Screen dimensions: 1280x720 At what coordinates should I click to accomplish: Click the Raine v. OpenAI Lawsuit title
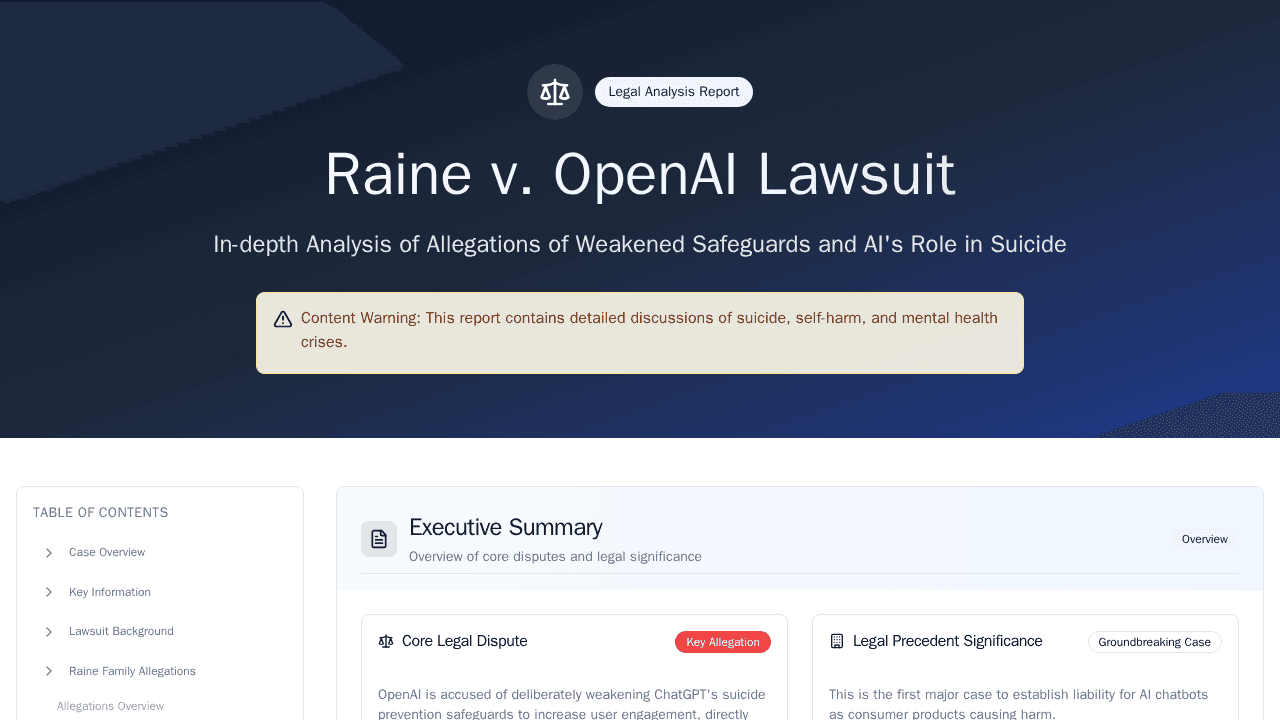point(640,174)
